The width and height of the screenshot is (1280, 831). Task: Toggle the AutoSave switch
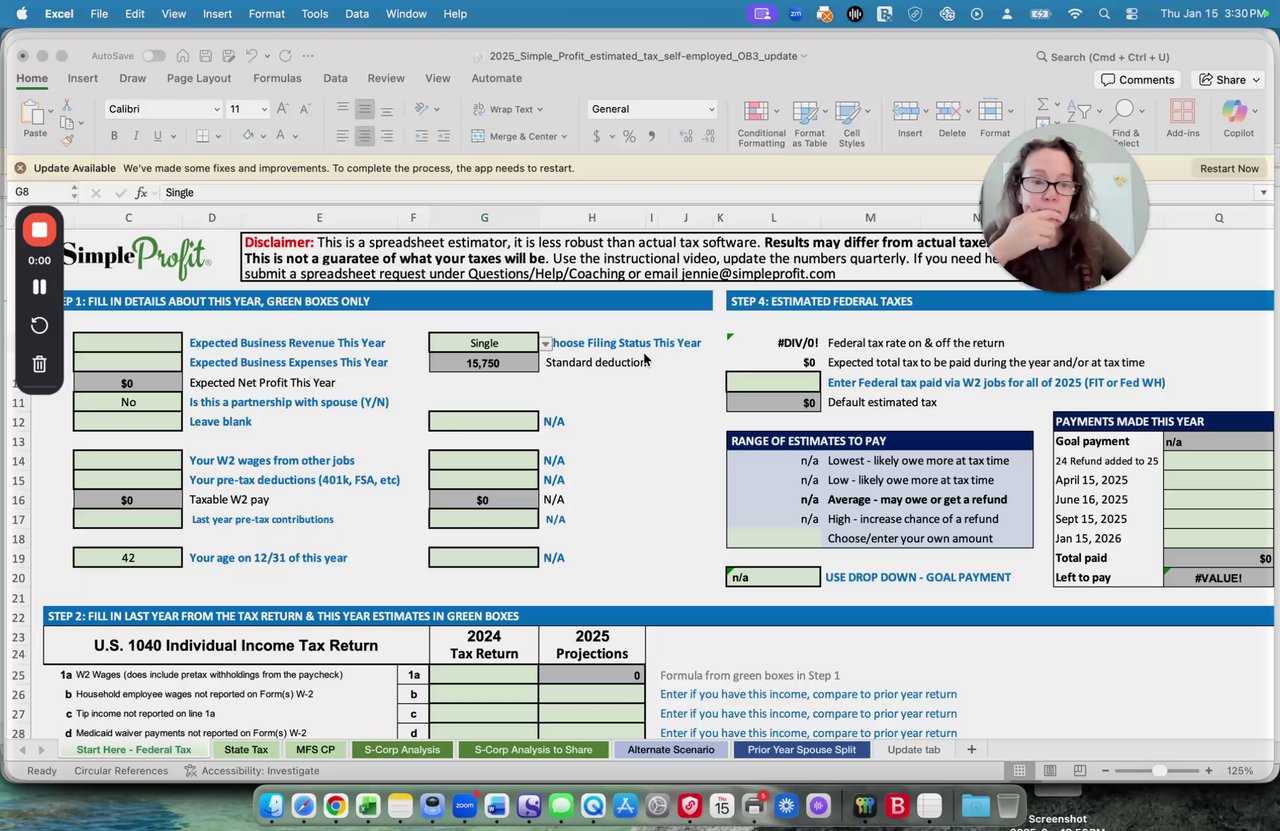tap(153, 56)
